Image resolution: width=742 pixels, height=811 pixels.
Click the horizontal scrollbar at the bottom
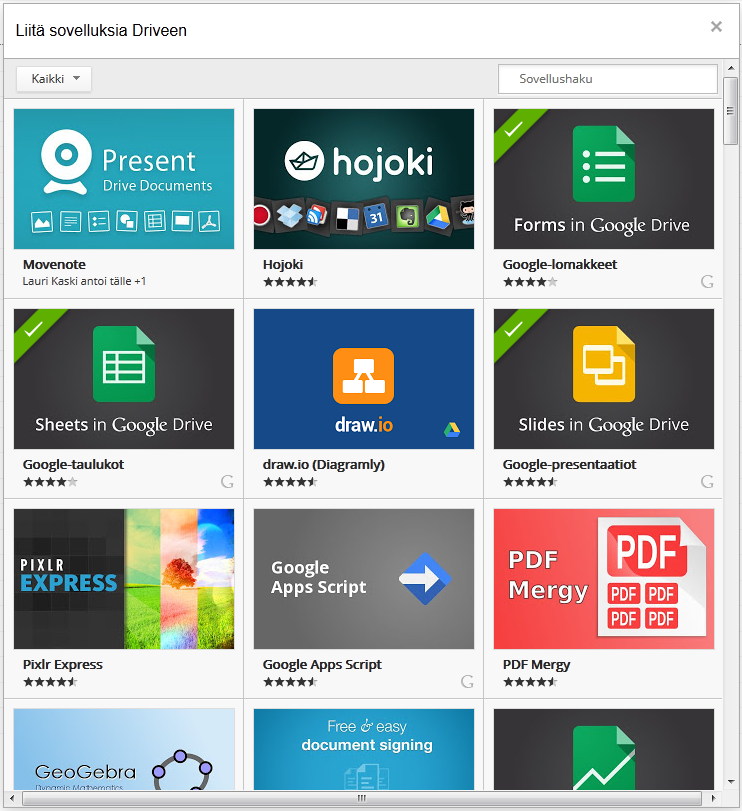point(362,798)
